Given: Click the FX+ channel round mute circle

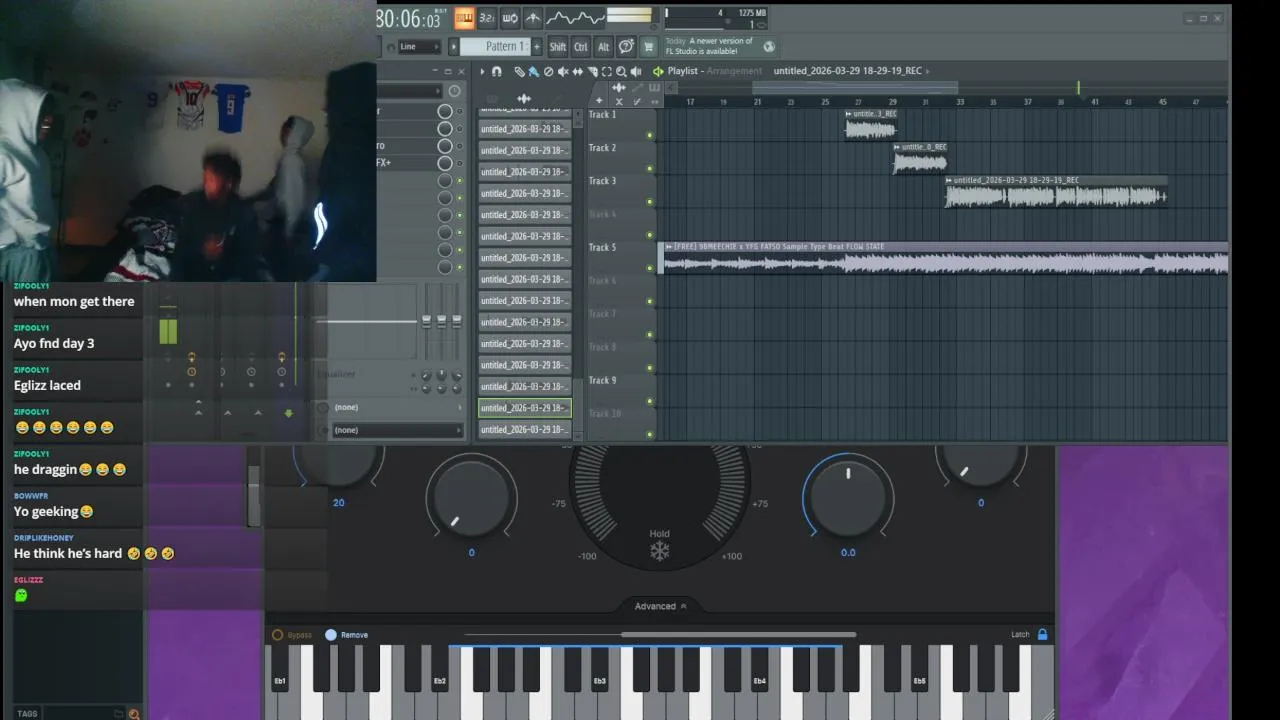Looking at the screenshot, I should click(x=445, y=163).
